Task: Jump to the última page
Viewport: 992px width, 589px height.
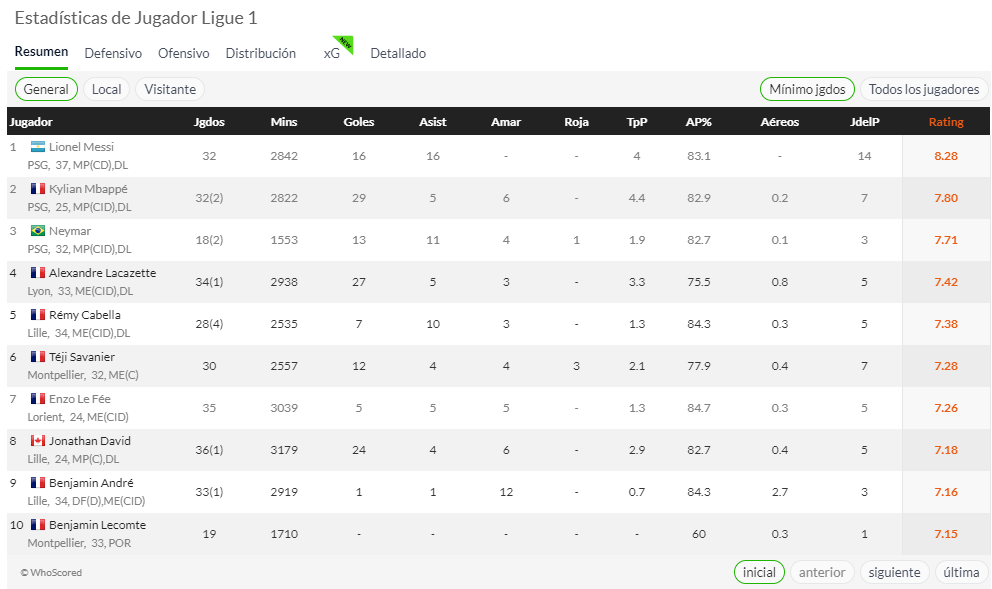Action: [x=961, y=572]
